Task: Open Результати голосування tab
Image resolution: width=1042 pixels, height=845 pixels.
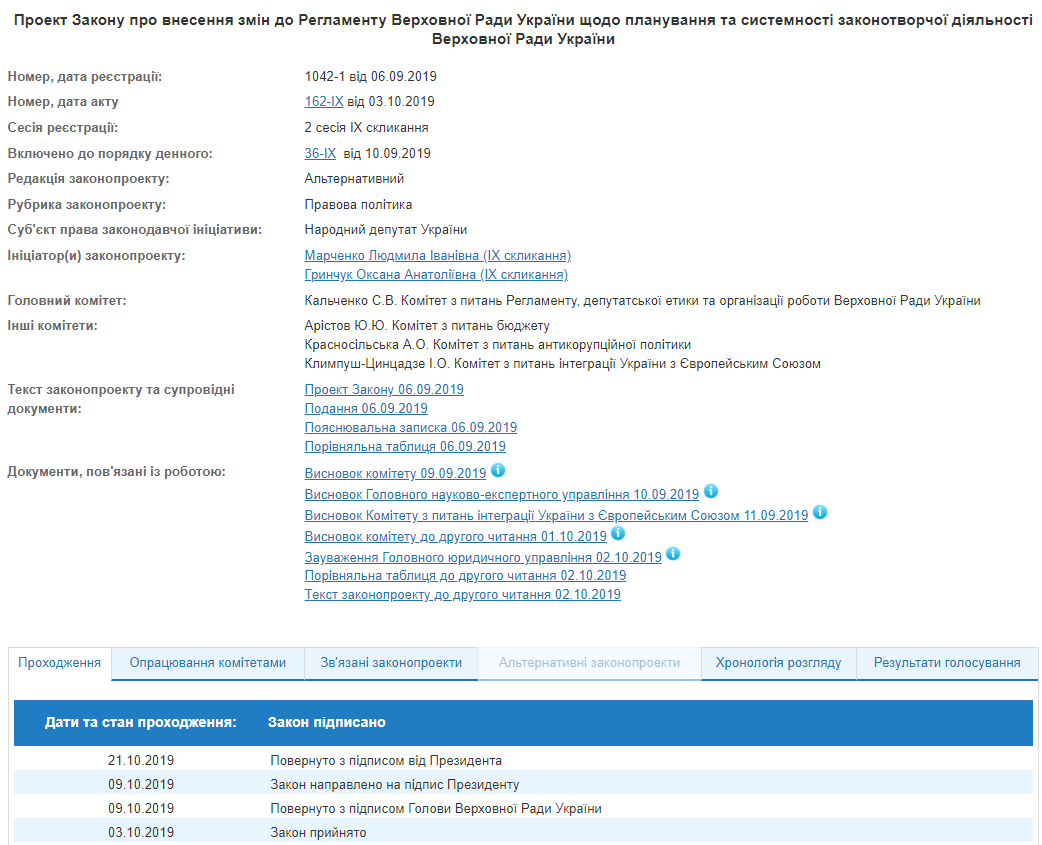Action: [946, 663]
